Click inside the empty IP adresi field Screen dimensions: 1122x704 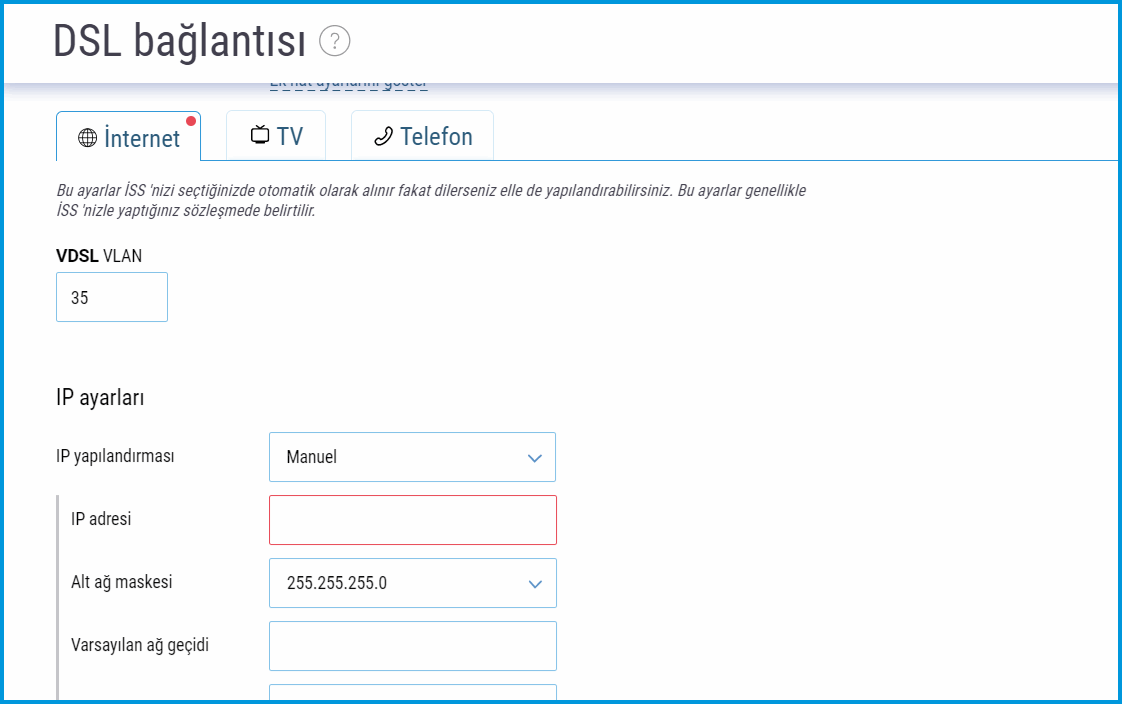tap(412, 520)
